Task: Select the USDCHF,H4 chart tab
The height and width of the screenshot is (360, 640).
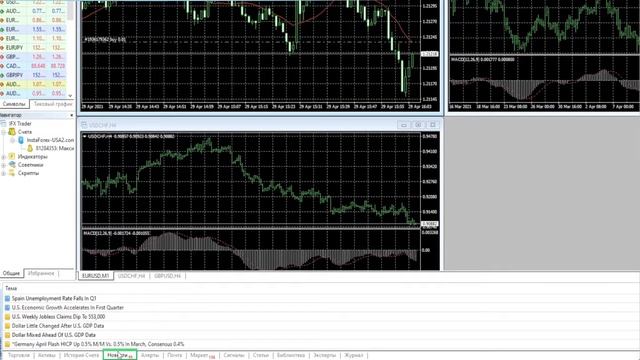Action: [131, 276]
